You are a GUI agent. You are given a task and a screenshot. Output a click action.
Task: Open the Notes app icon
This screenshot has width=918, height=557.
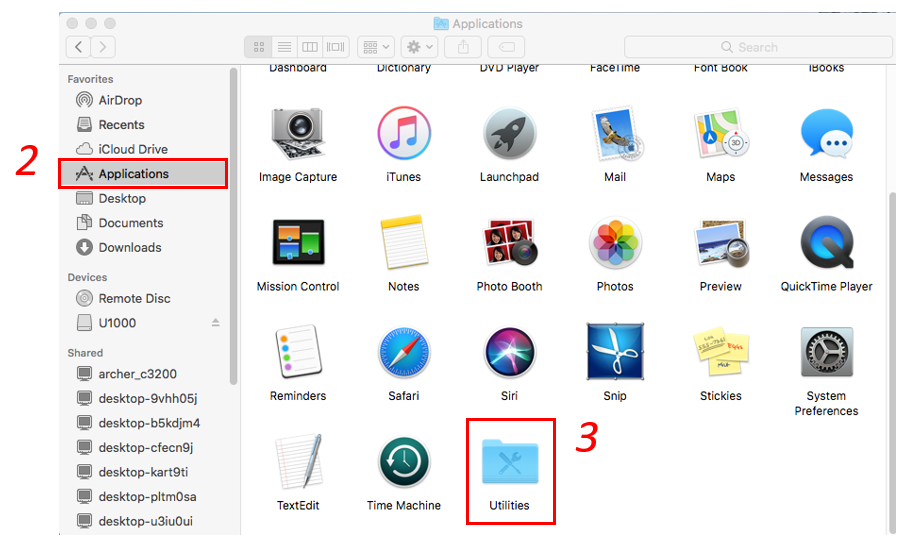pyautogui.click(x=403, y=242)
